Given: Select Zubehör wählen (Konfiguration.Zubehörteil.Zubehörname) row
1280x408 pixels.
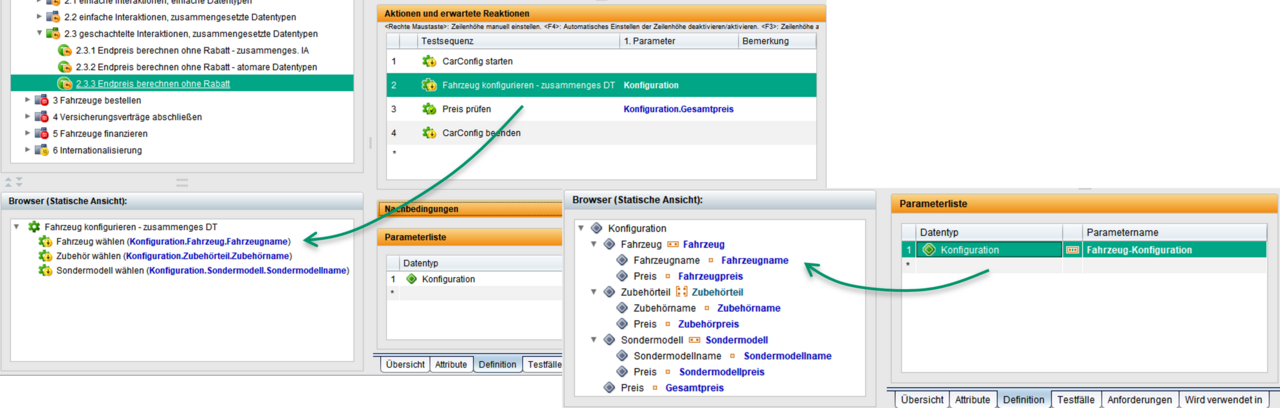Looking at the screenshot, I should click(x=166, y=256).
